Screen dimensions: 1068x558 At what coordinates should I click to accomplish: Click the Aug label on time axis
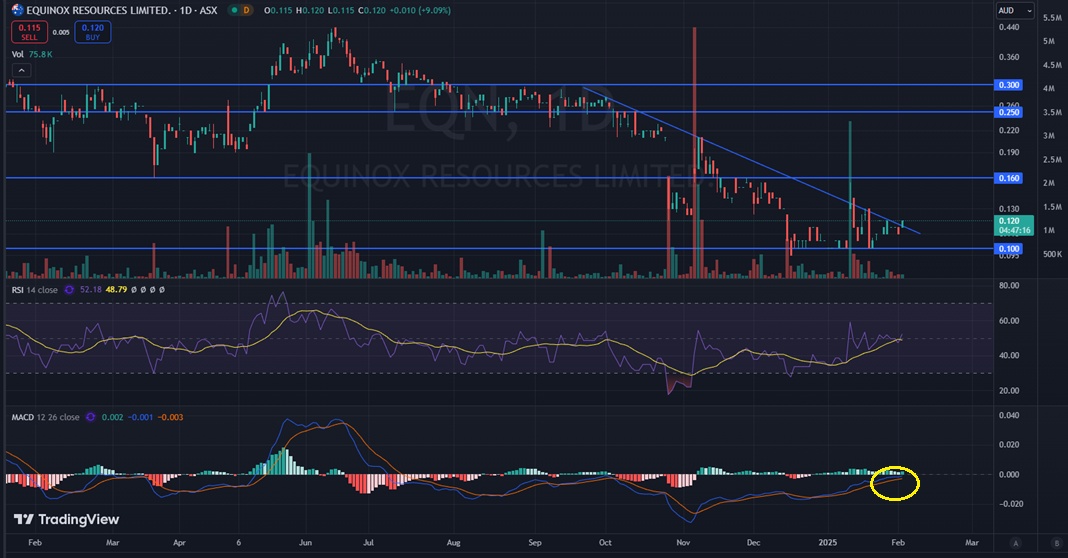point(454,543)
